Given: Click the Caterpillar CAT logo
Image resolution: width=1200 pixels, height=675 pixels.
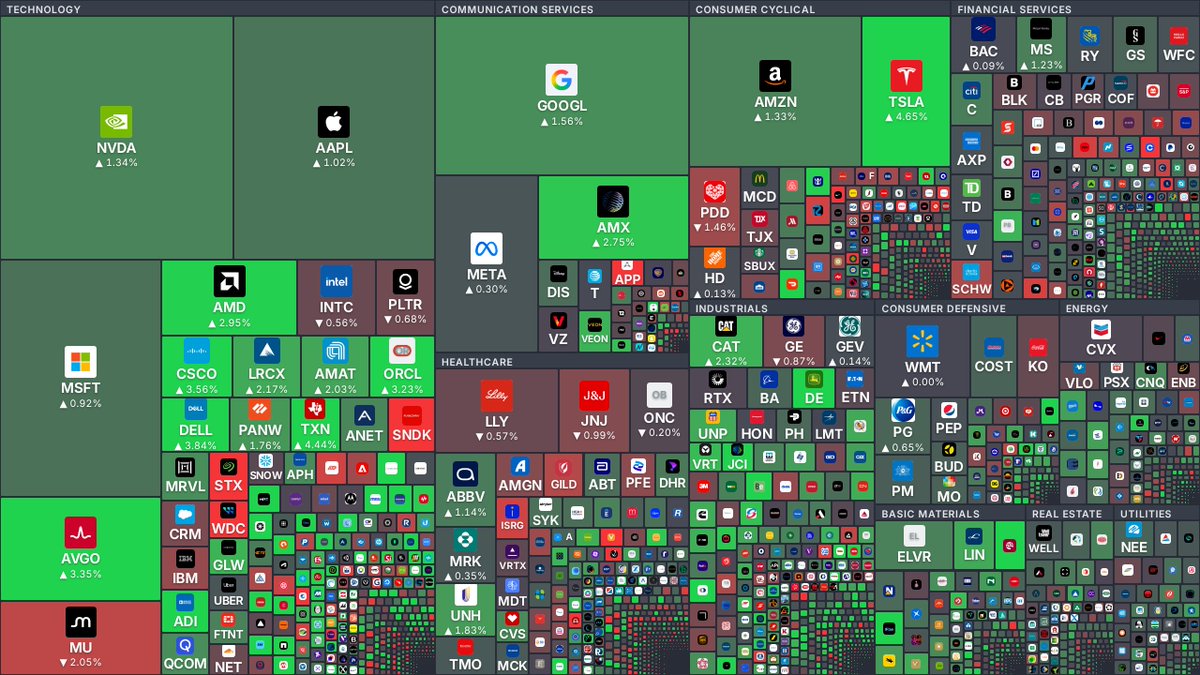Looking at the screenshot, I should pyautogui.click(x=726, y=327).
